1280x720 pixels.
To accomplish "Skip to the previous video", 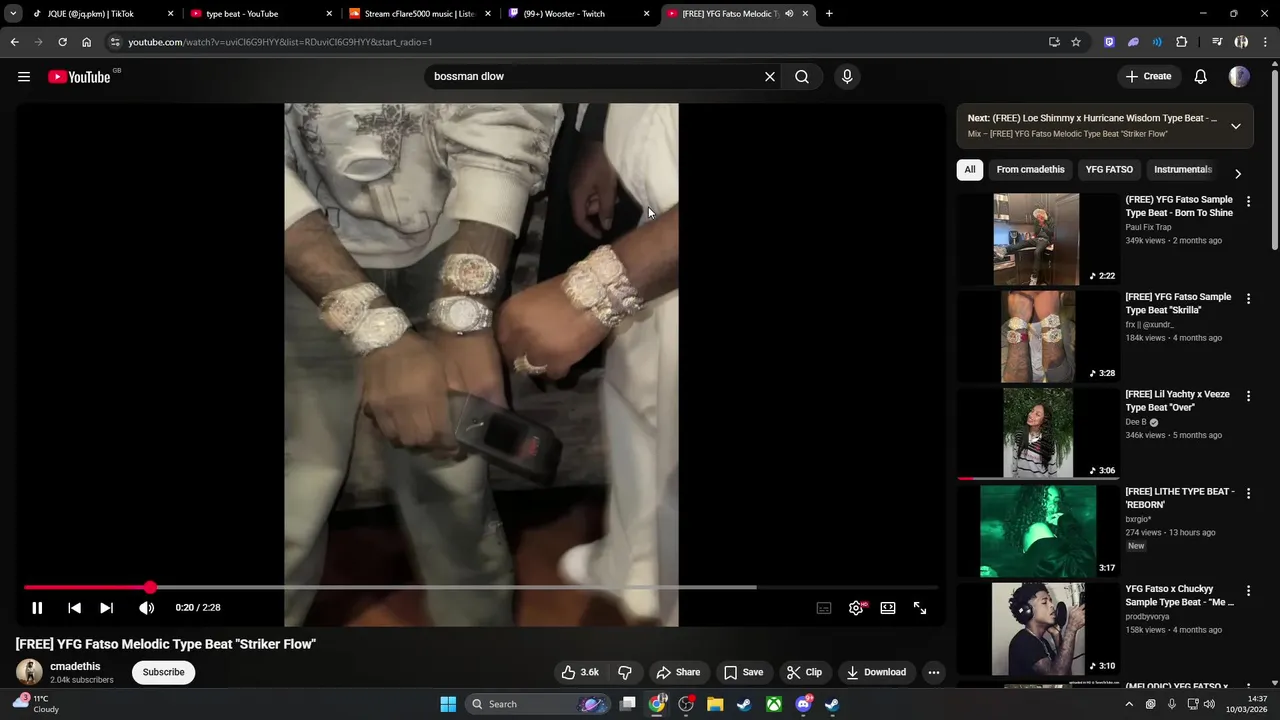I will point(74,608).
